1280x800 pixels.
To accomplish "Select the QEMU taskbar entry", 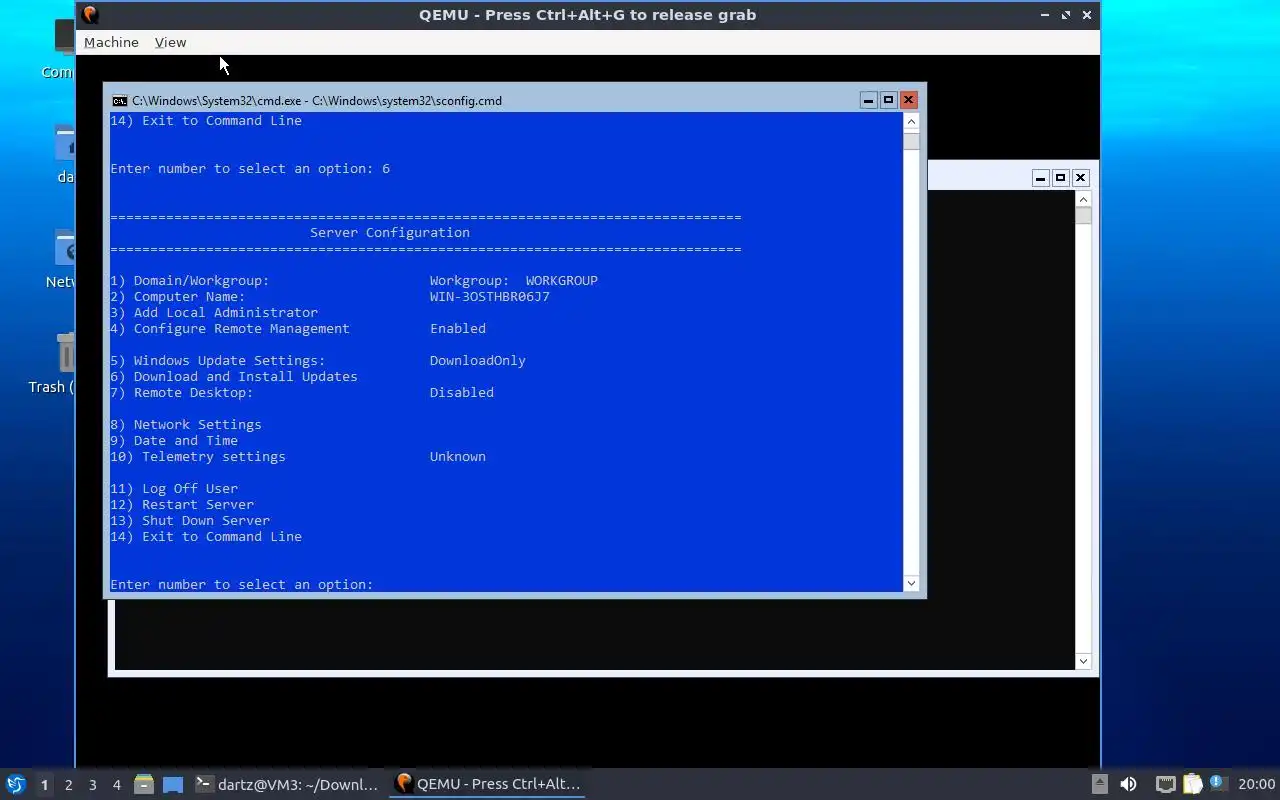I will point(488,784).
